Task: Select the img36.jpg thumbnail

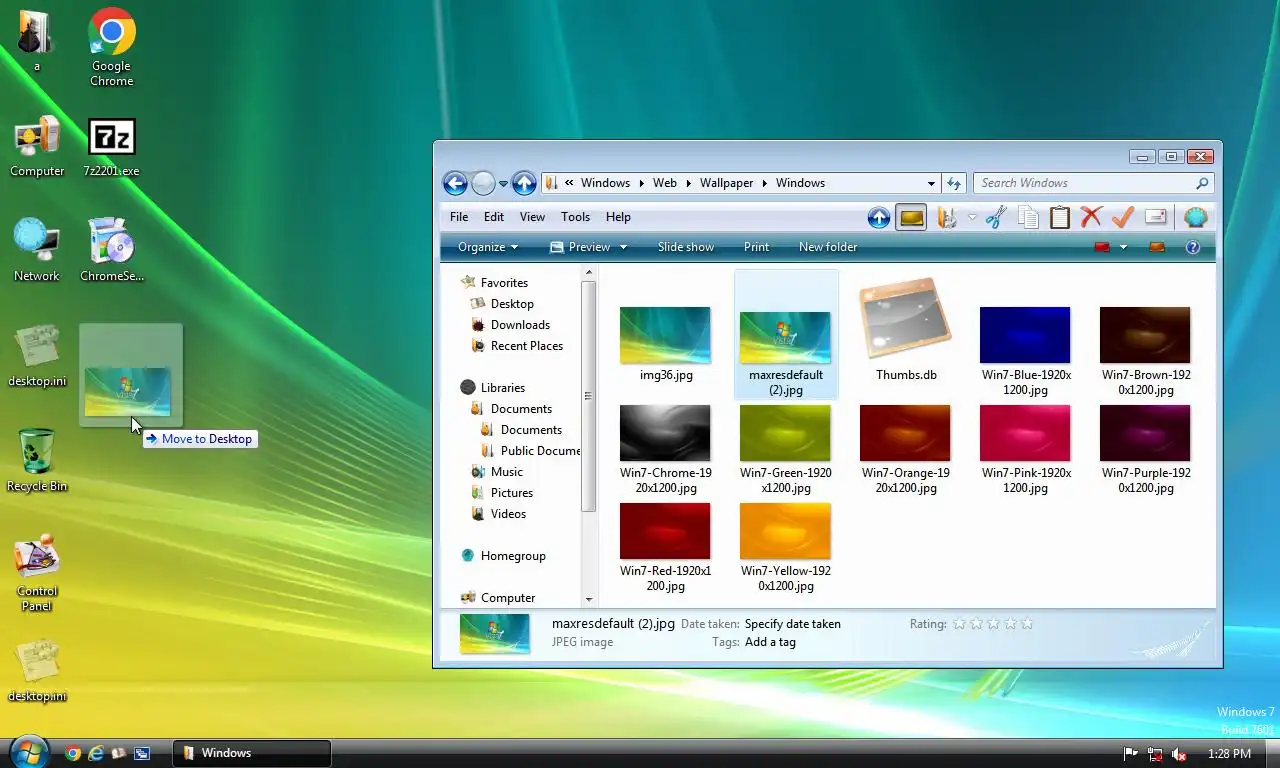Action: pyautogui.click(x=665, y=335)
